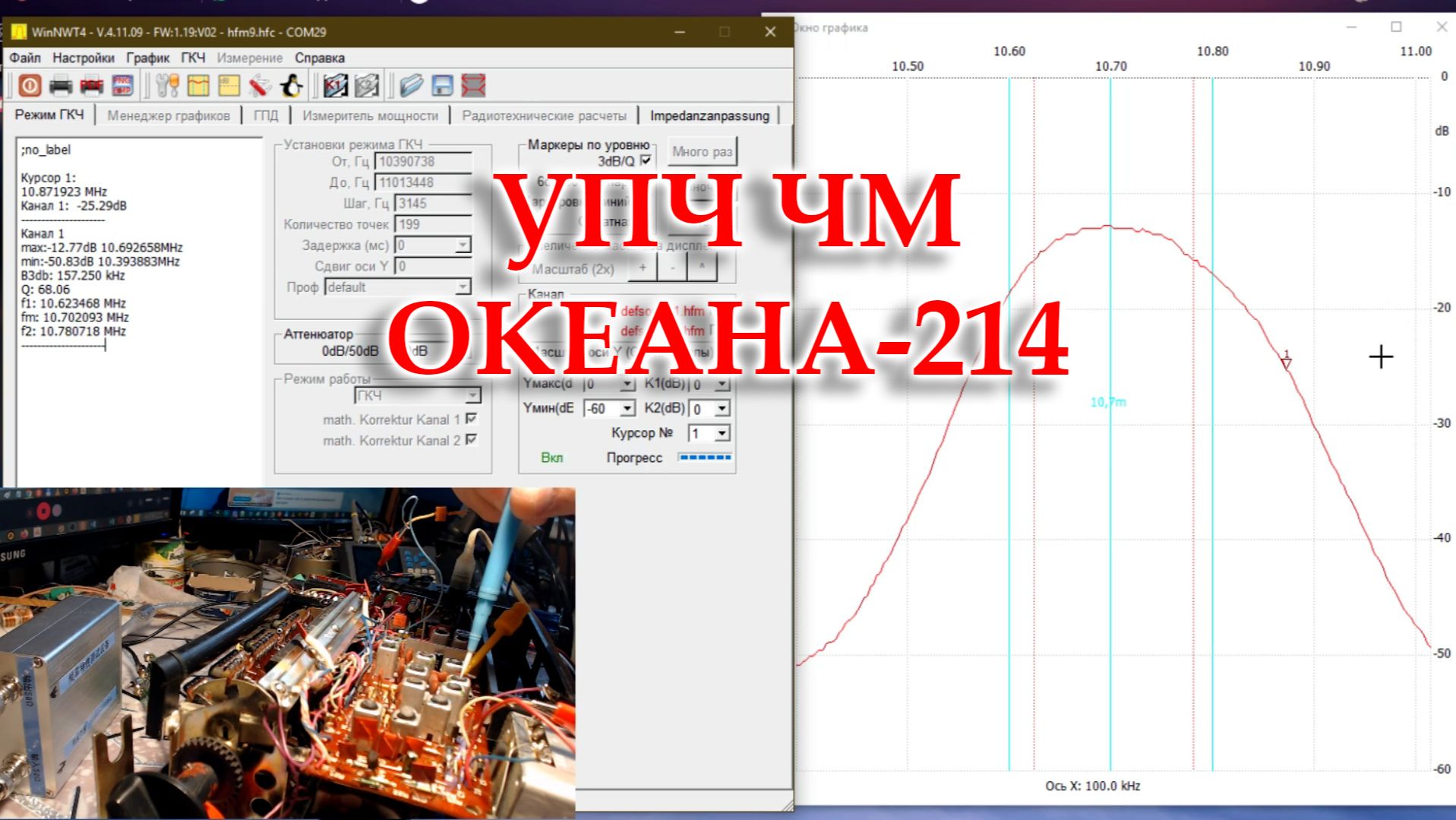Image resolution: width=1456 pixels, height=820 pixels.
Task: Click the yellow panel dB icon
Action: 229,85
